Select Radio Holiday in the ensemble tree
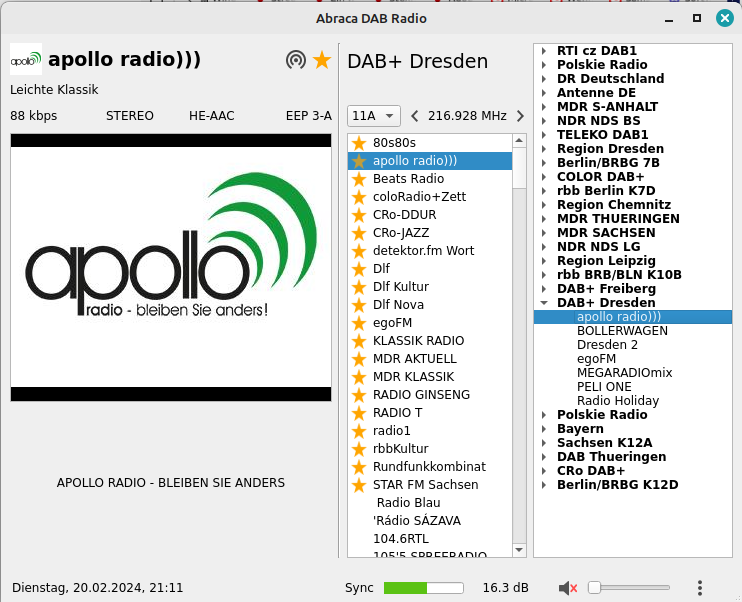Screen dimensions: 742x602 [x=617, y=401]
